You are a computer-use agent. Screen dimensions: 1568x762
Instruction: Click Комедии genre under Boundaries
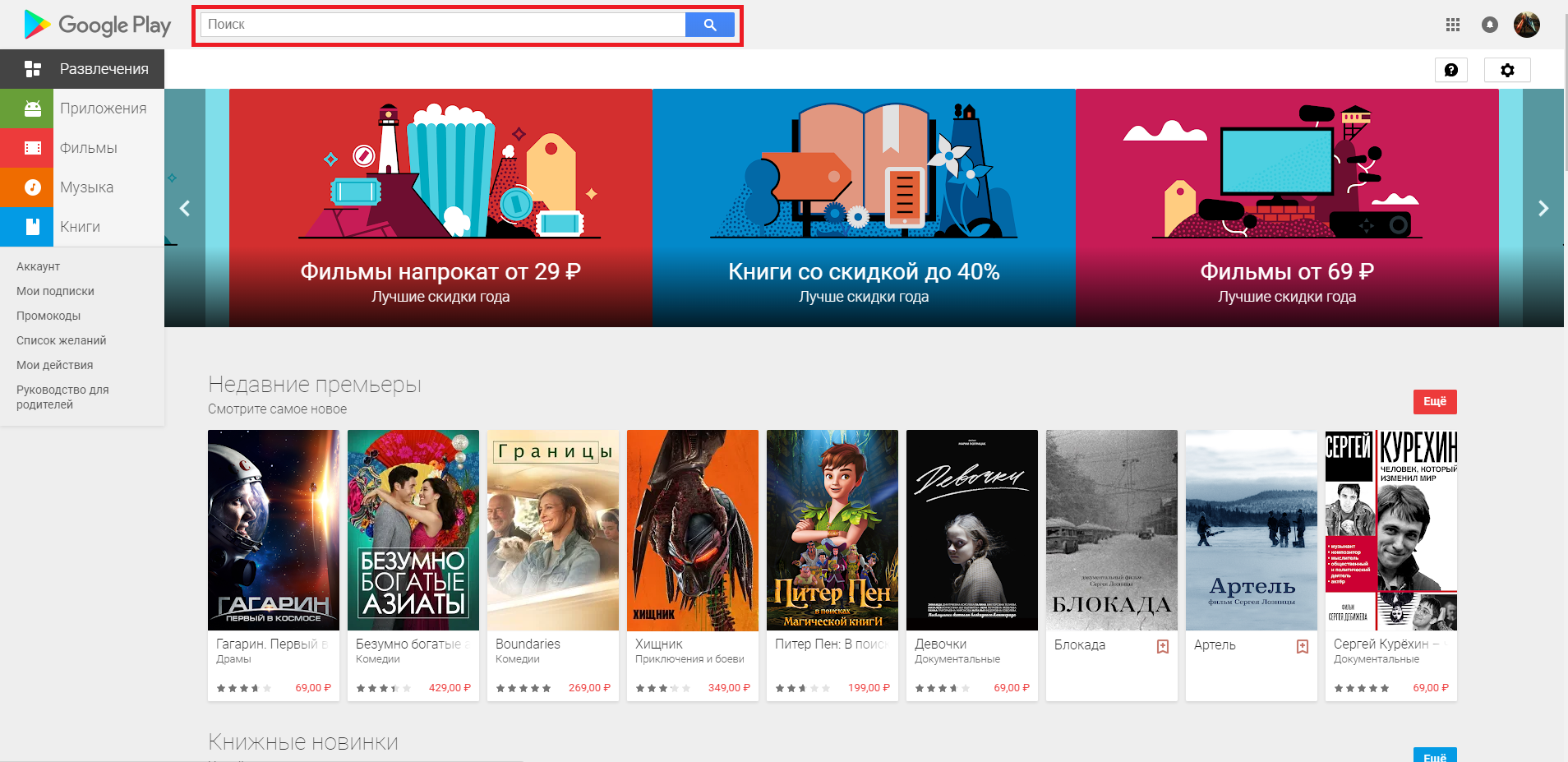tap(518, 659)
